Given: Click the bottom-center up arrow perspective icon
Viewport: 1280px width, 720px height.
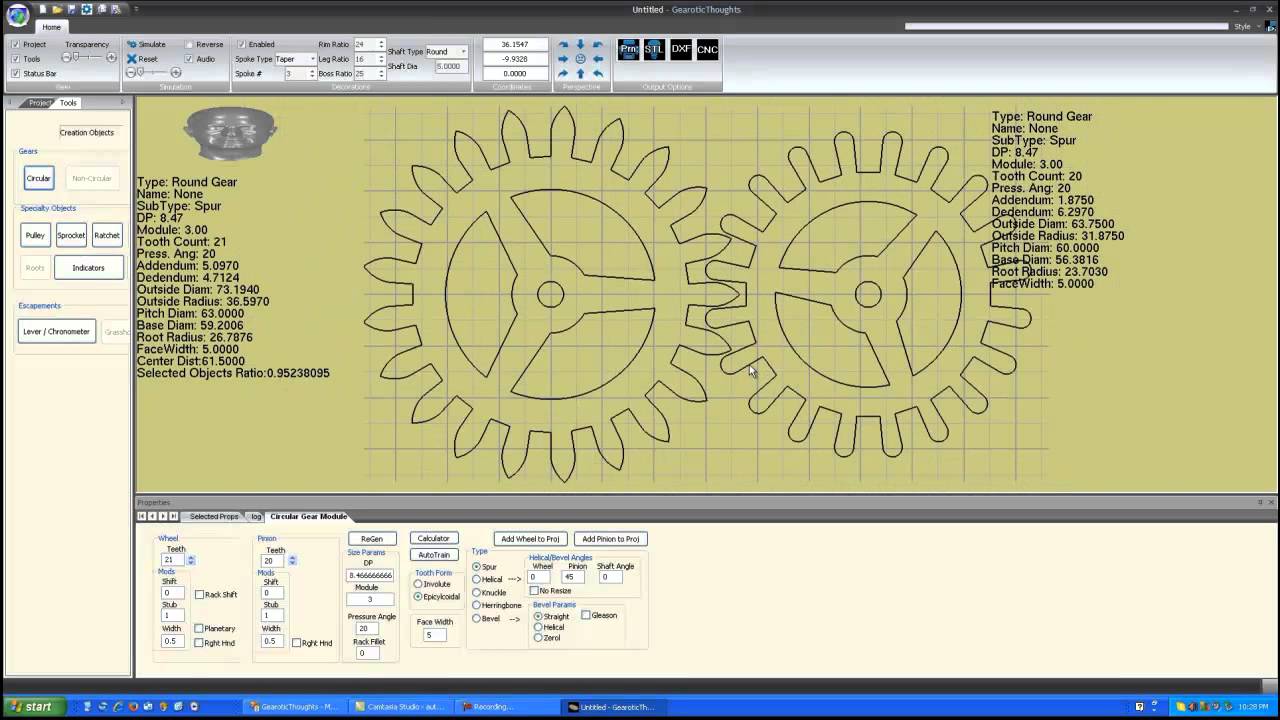Looking at the screenshot, I should pyautogui.click(x=580, y=73).
